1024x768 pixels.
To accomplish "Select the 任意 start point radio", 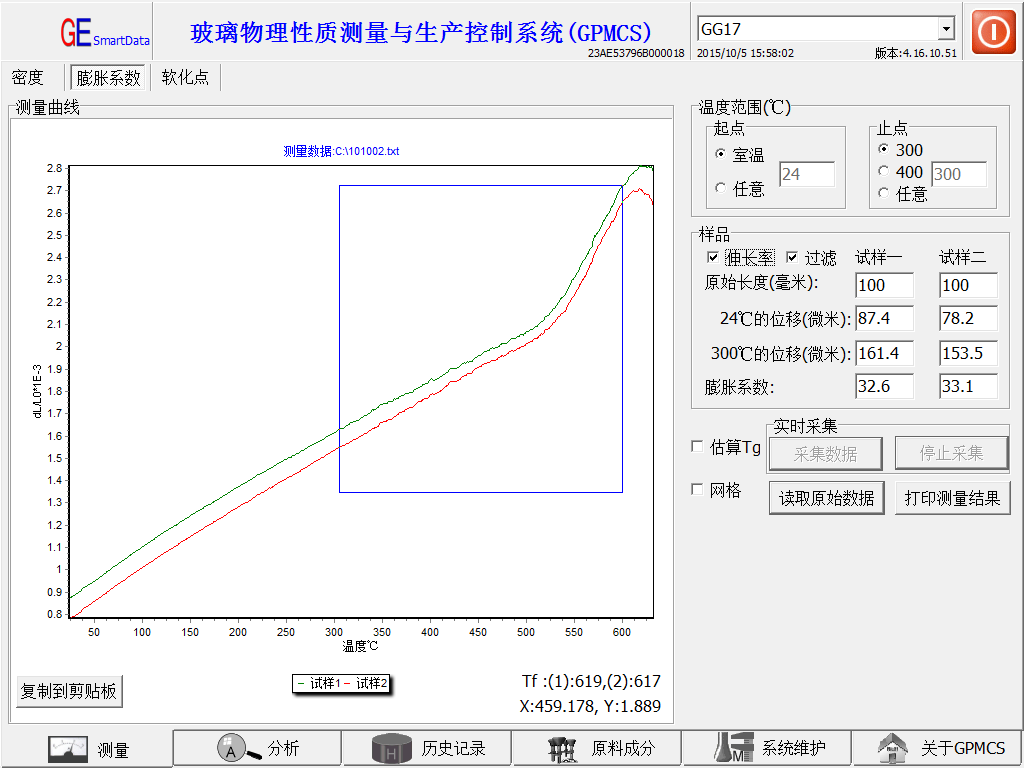I will click(720, 188).
